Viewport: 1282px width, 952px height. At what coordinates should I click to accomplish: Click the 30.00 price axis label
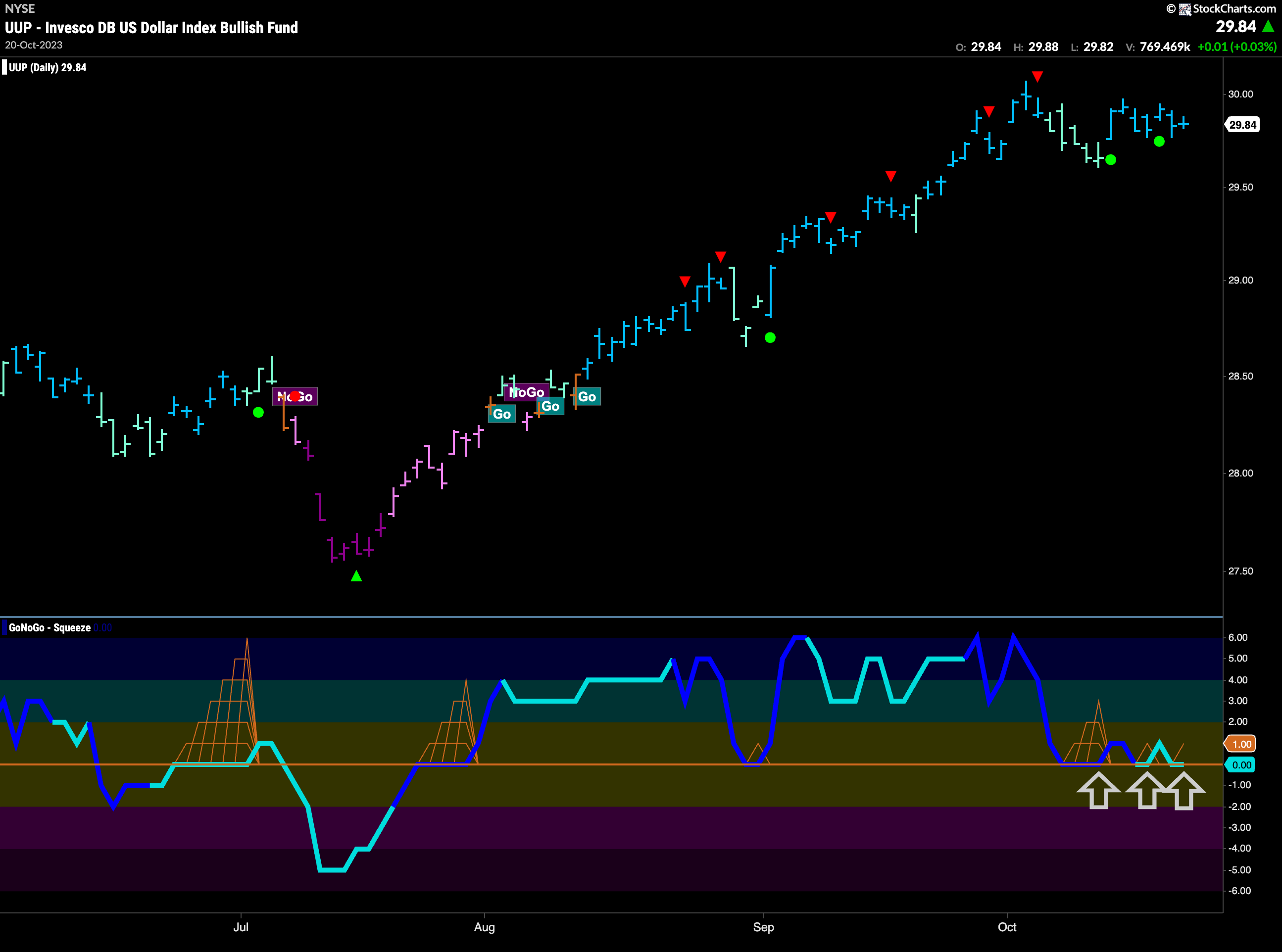click(1240, 94)
